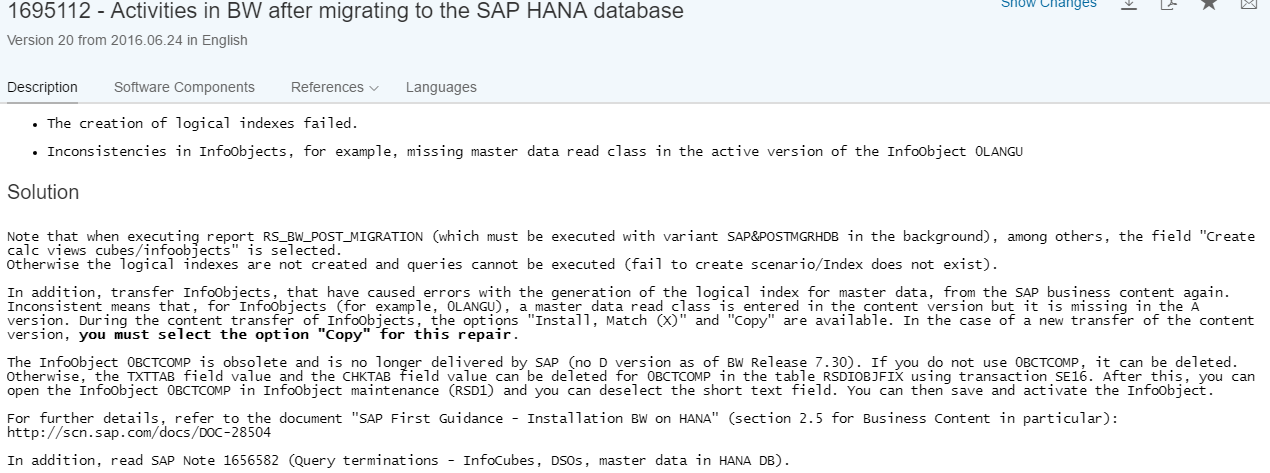Click the SAP Note 1656582 reference text
Screen dimensions: 1270x473
point(398,460)
